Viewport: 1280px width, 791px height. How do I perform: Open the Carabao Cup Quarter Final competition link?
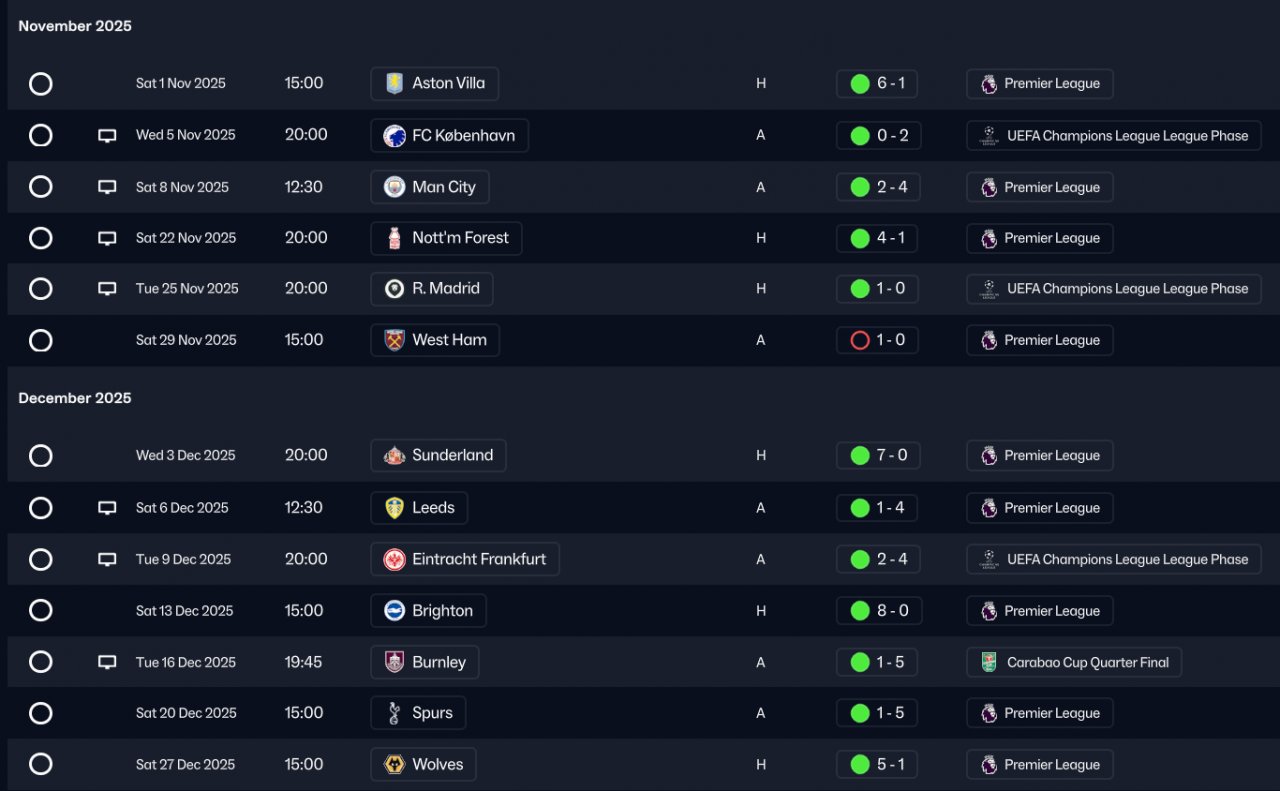1074,662
